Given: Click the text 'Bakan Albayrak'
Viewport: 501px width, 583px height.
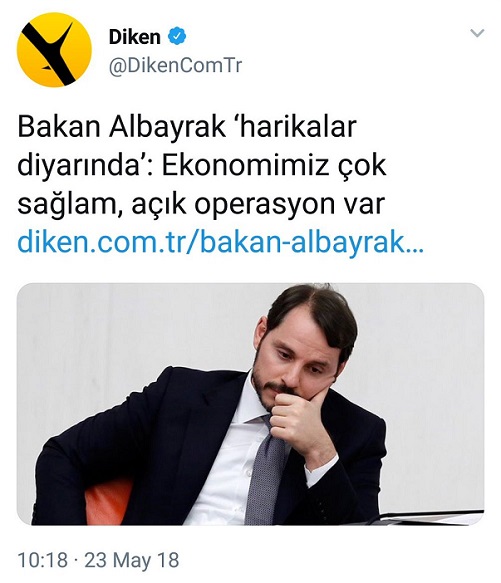Looking at the screenshot, I should coord(121,127).
